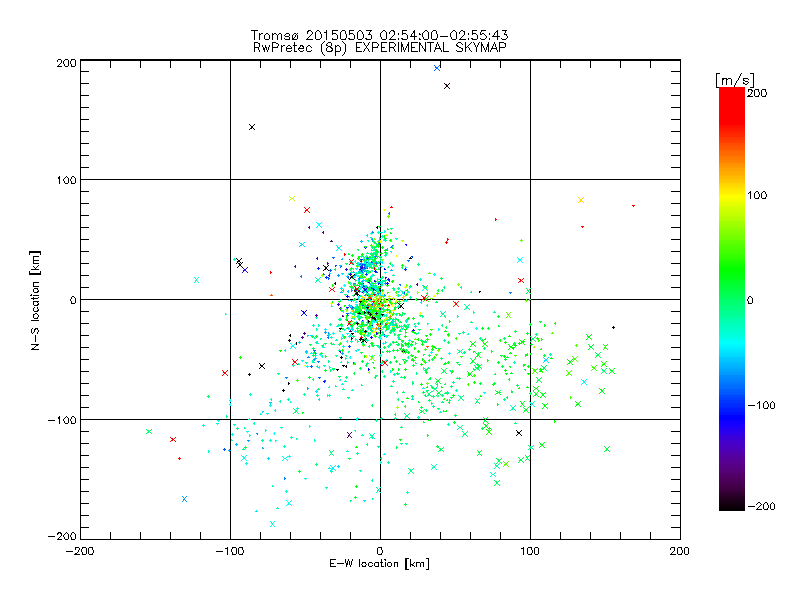Click the y-axis tick label '-200'
800x600 pixels.
[62, 536]
